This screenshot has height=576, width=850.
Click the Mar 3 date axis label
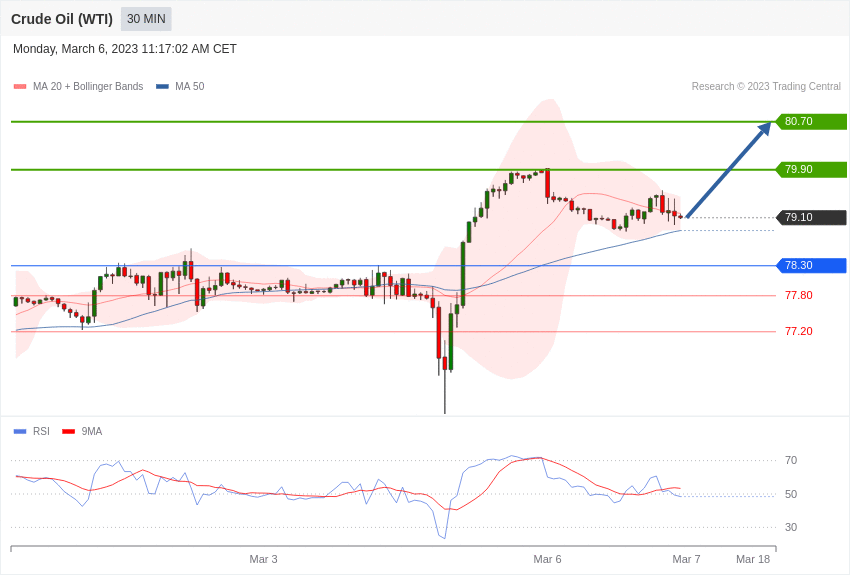click(x=263, y=559)
